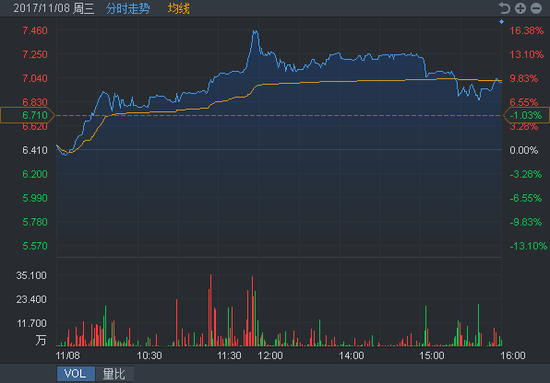550x383 pixels.
Task: Click the 分时走势 legend label
Action: coord(128,8)
